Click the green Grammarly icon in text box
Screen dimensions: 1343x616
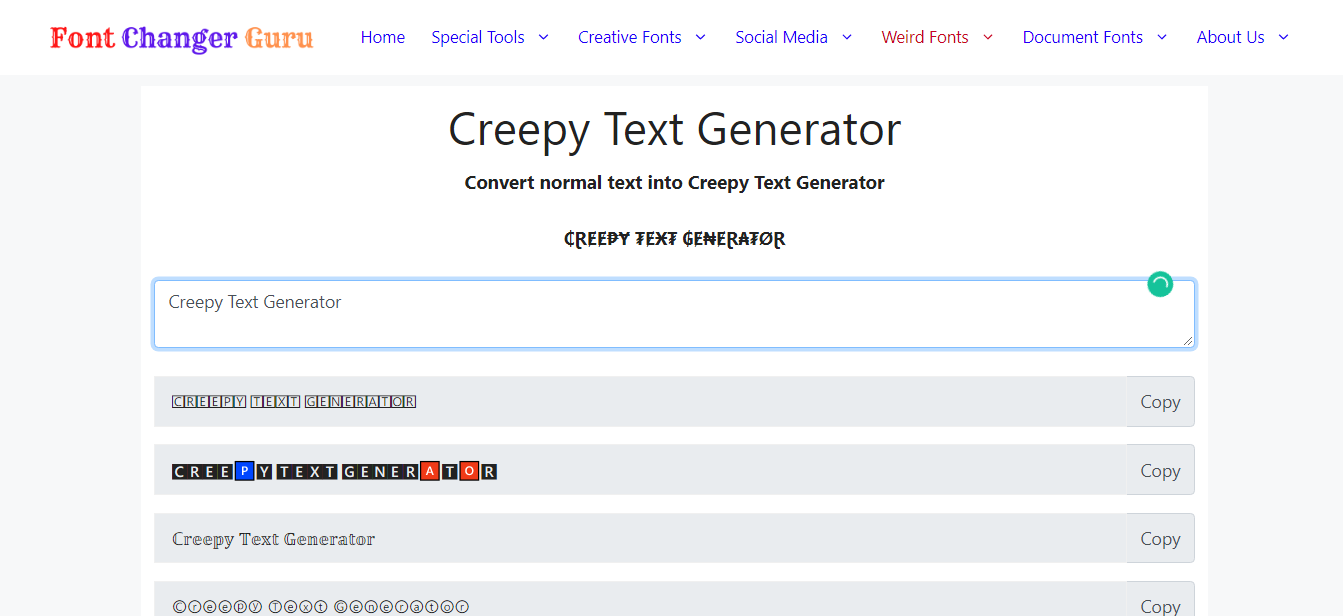[1159, 285]
